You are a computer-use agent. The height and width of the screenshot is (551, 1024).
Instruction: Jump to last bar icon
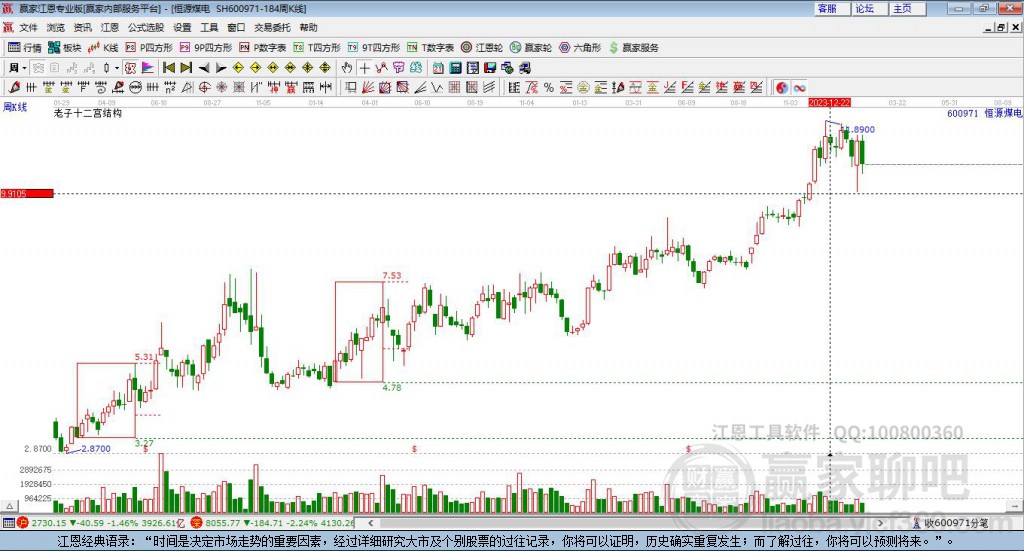pos(186,68)
